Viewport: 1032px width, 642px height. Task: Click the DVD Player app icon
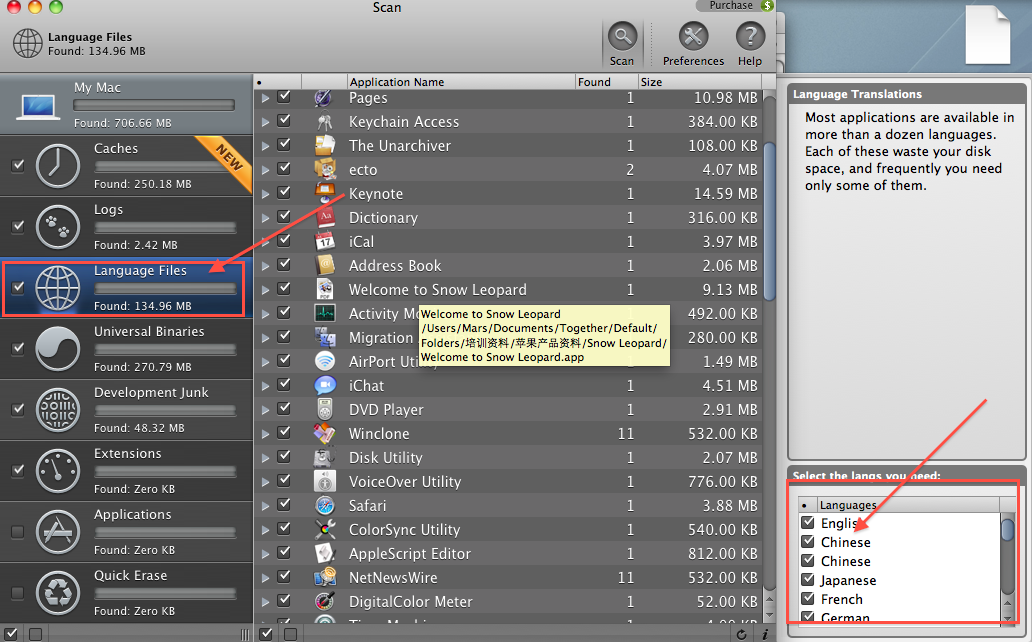point(324,409)
